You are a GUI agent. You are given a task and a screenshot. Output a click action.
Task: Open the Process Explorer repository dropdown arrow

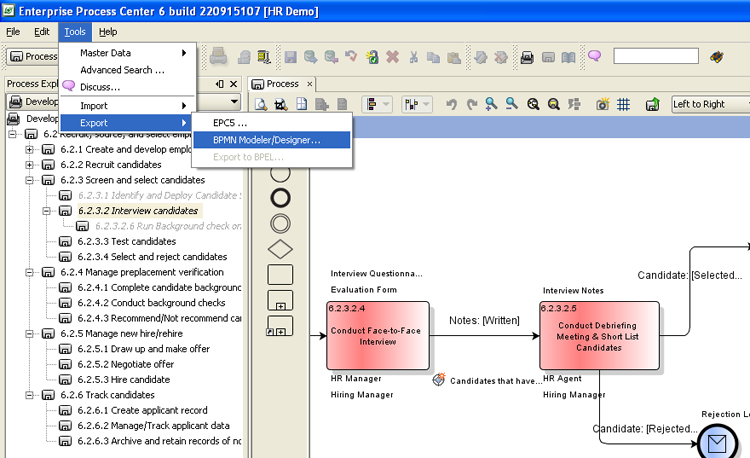[234, 101]
